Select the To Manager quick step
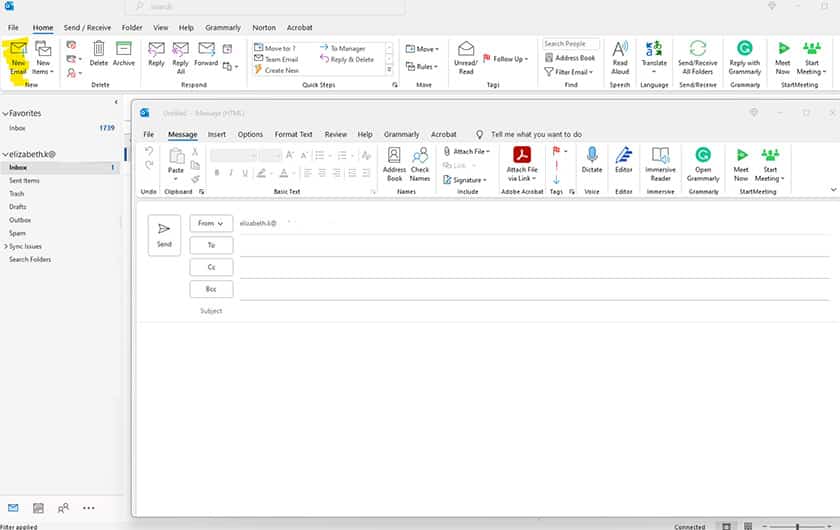This screenshot has height=530, width=840. (343, 48)
